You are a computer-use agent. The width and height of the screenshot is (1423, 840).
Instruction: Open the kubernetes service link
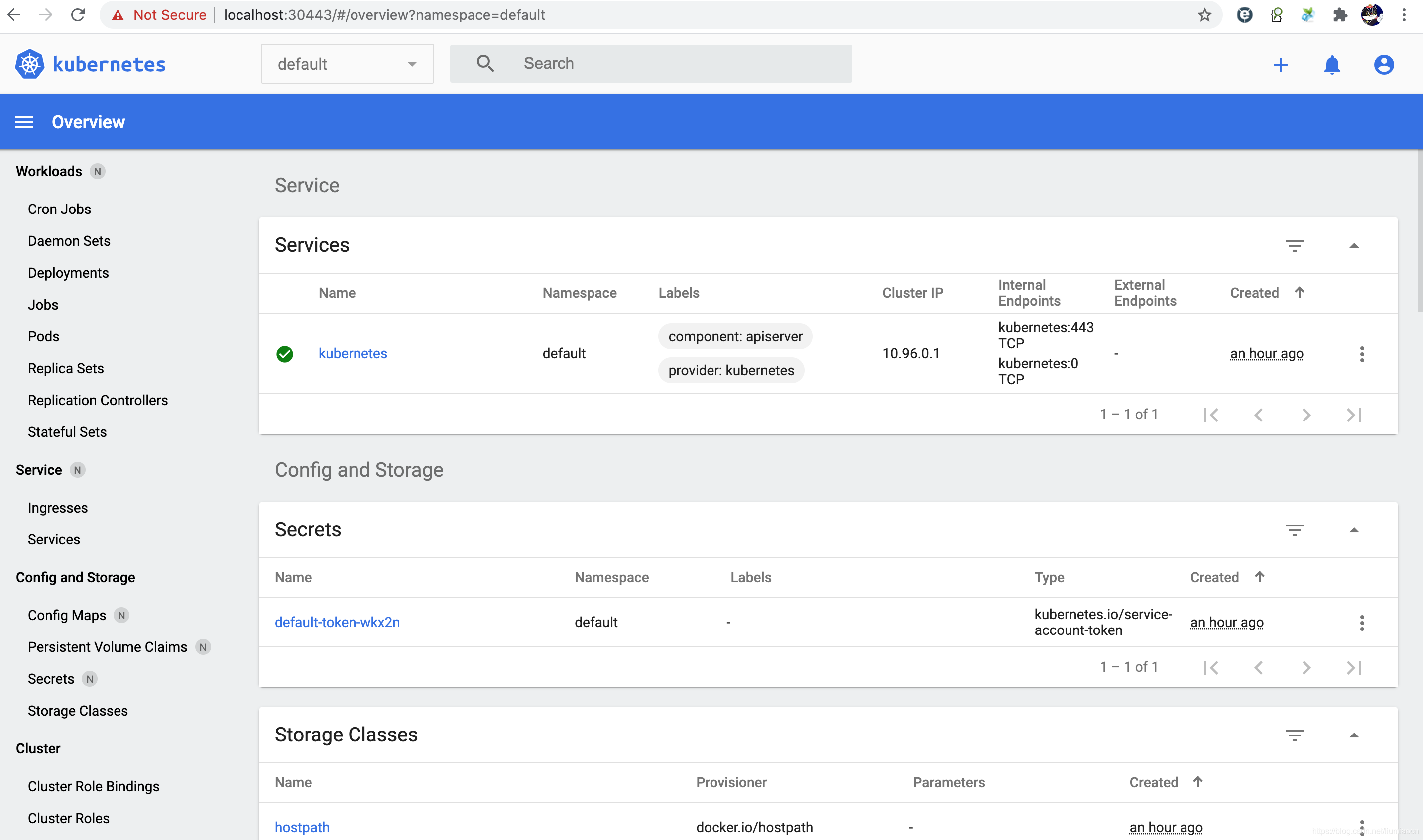(353, 353)
